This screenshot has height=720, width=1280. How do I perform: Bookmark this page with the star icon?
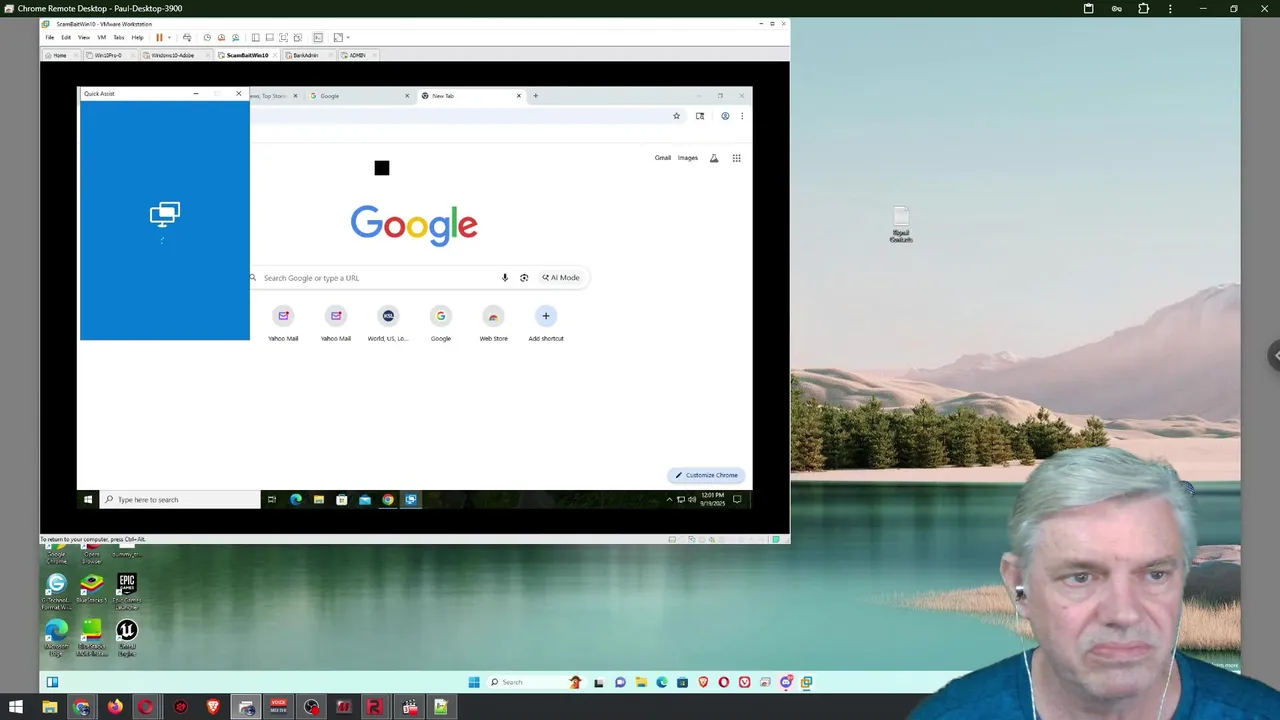[676, 116]
